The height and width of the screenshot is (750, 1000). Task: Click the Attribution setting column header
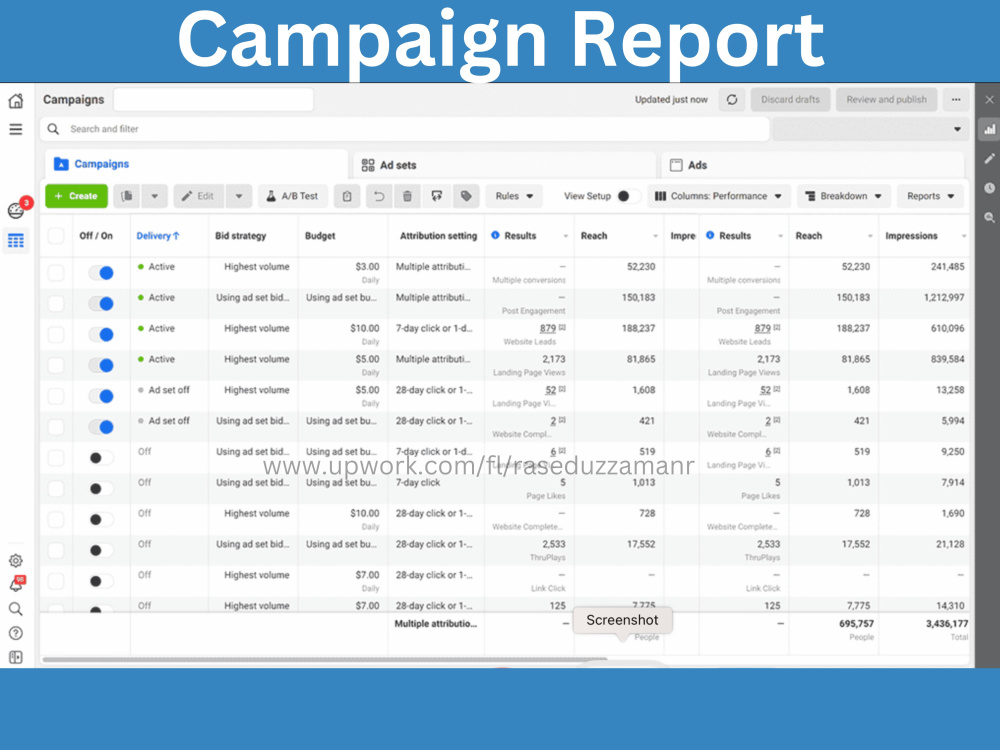tap(438, 236)
